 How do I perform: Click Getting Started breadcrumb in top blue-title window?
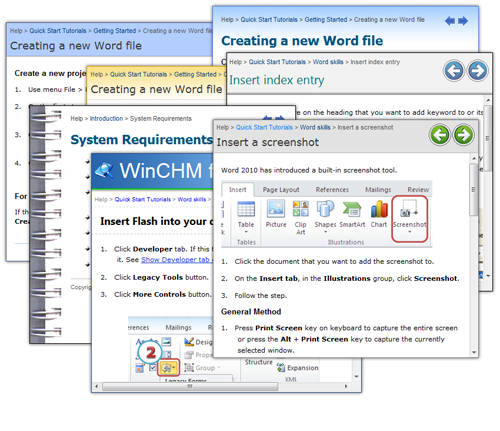[x=326, y=20]
